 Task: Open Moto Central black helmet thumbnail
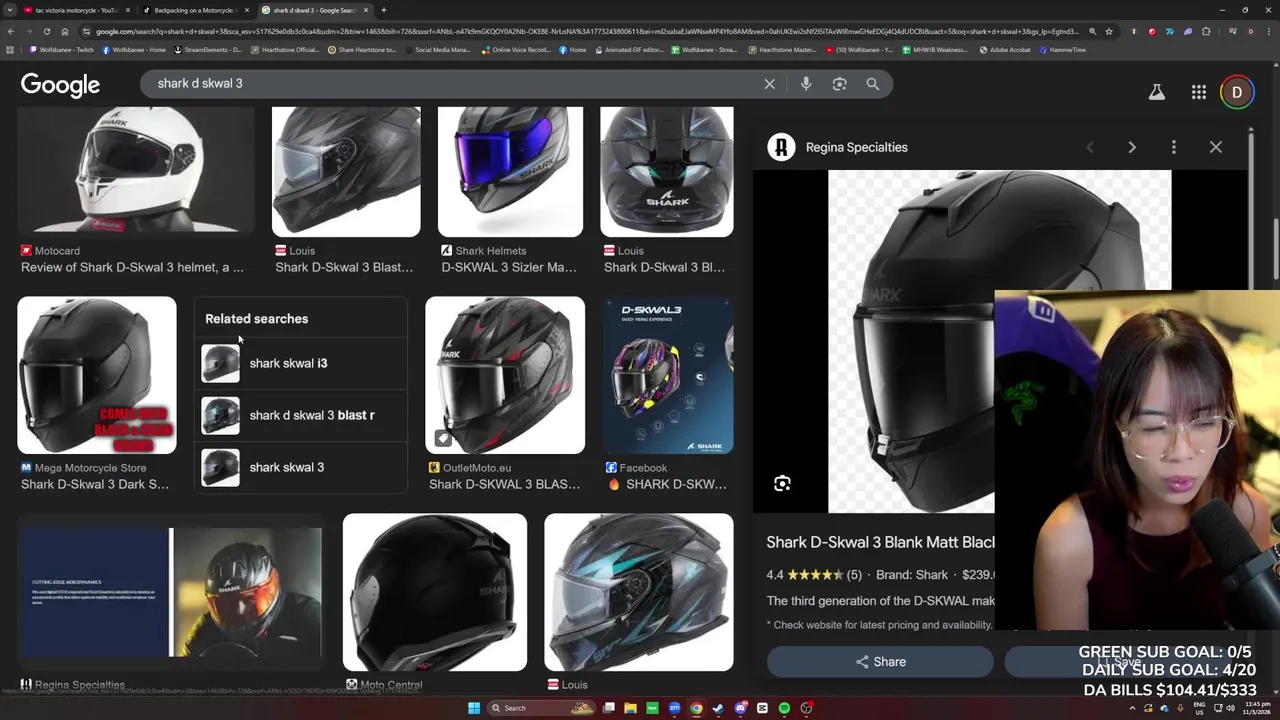[x=435, y=592]
